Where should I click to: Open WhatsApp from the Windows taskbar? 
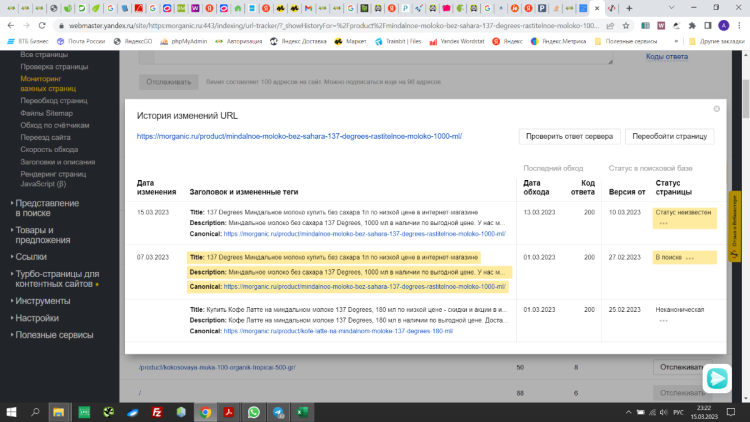coord(253,412)
